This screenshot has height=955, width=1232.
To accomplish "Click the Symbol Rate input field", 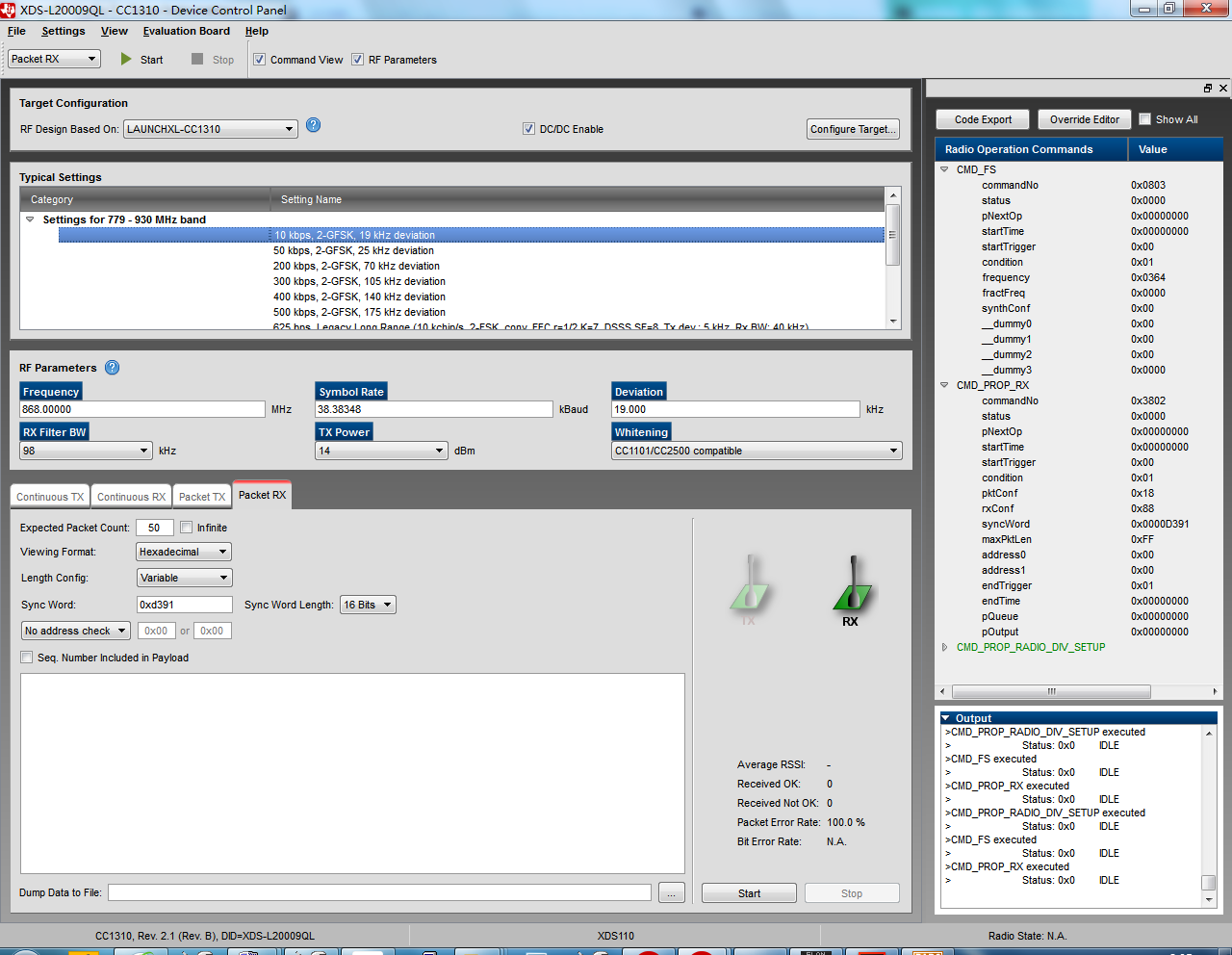I will 434,409.
